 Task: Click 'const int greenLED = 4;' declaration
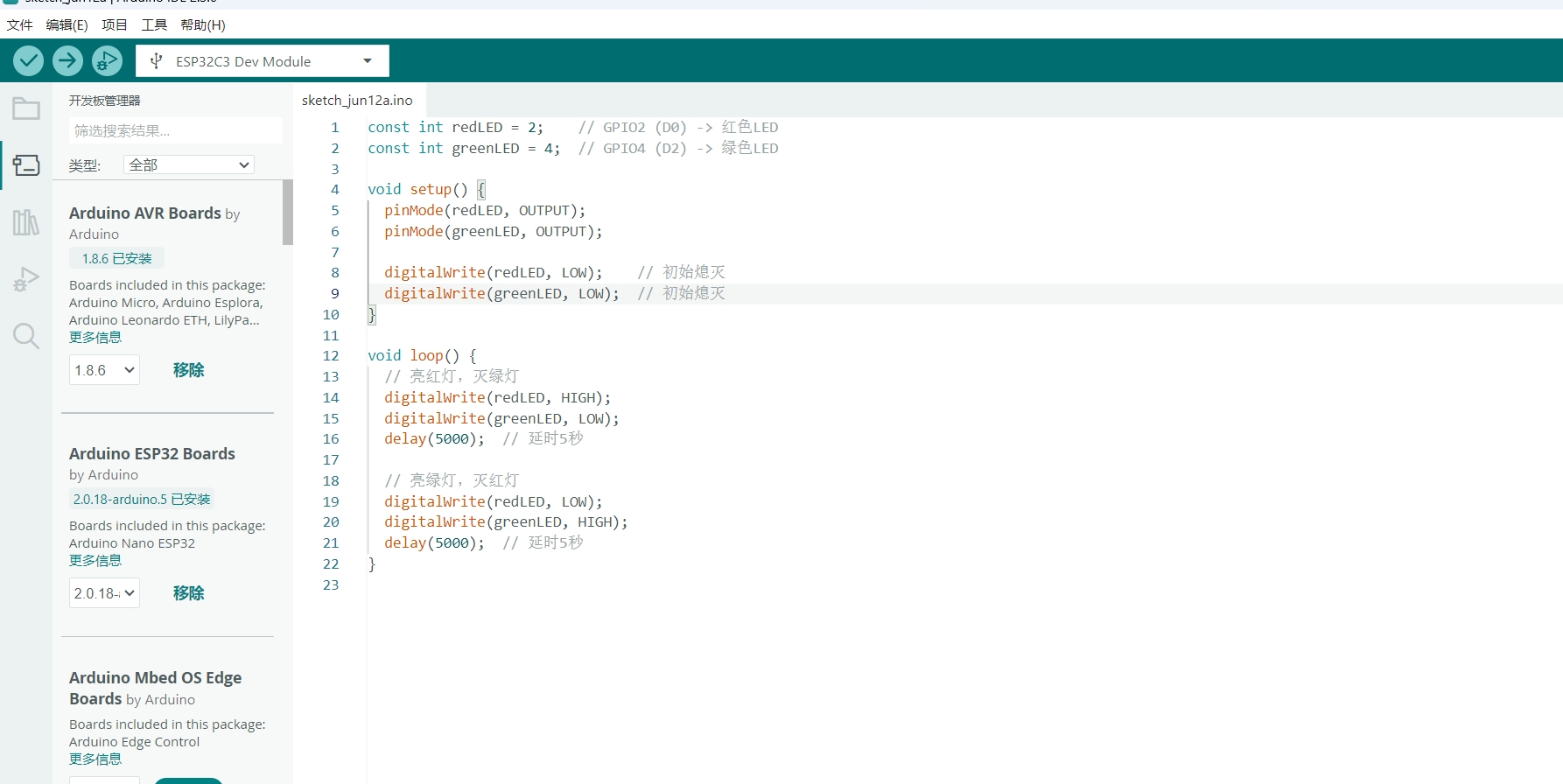[x=464, y=149]
